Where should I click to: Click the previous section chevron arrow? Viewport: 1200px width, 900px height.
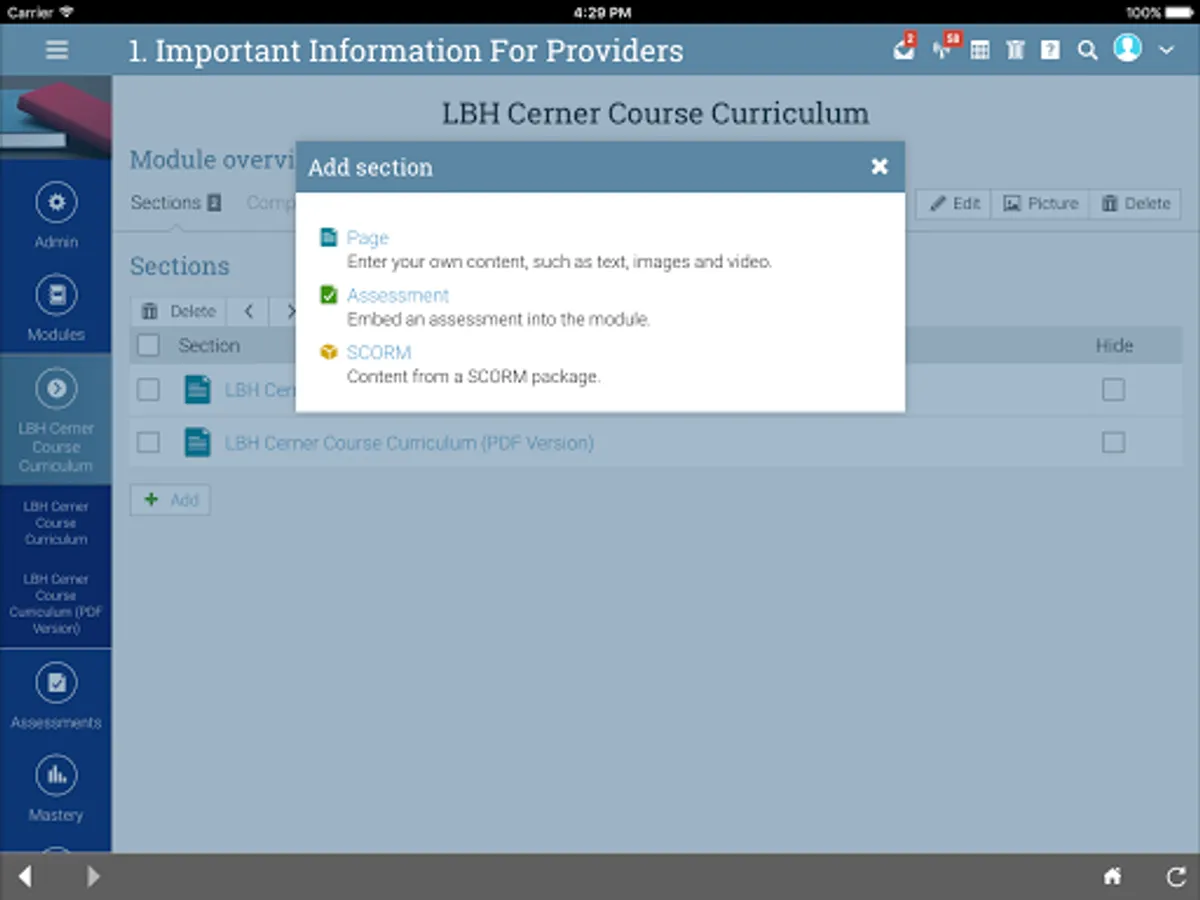248,312
